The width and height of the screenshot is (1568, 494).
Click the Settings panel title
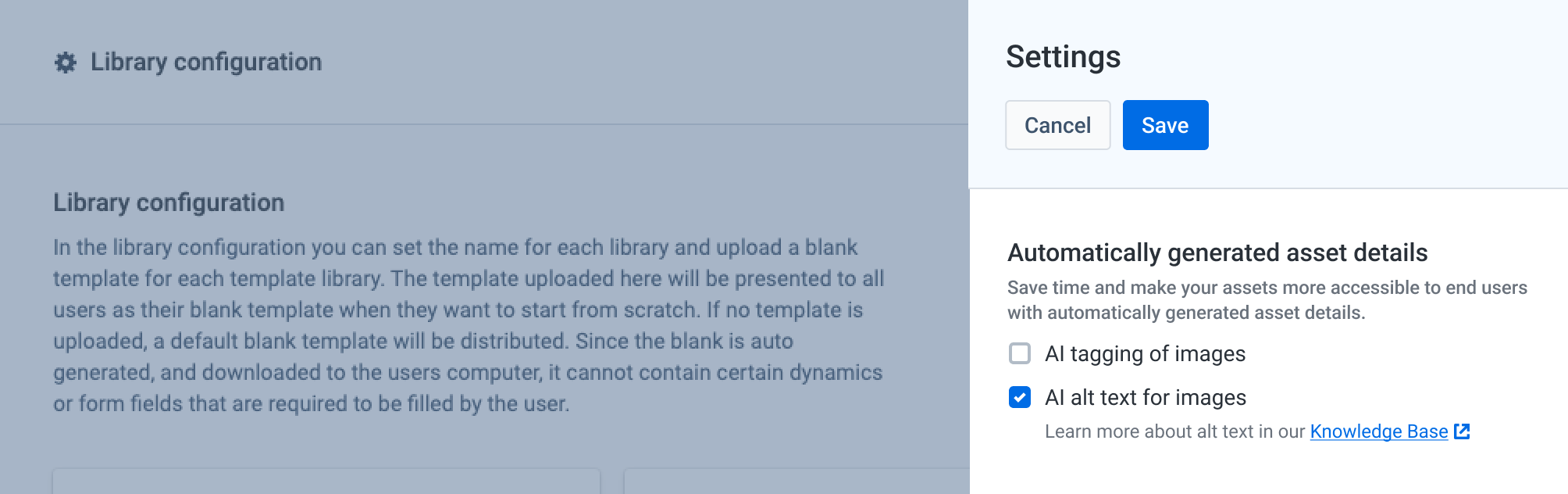pos(1064,56)
